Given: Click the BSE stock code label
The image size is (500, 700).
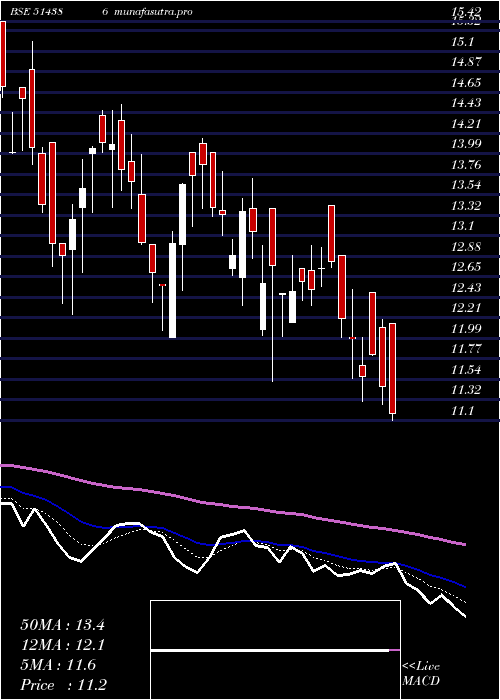Looking at the screenshot, I should tap(35, 12).
